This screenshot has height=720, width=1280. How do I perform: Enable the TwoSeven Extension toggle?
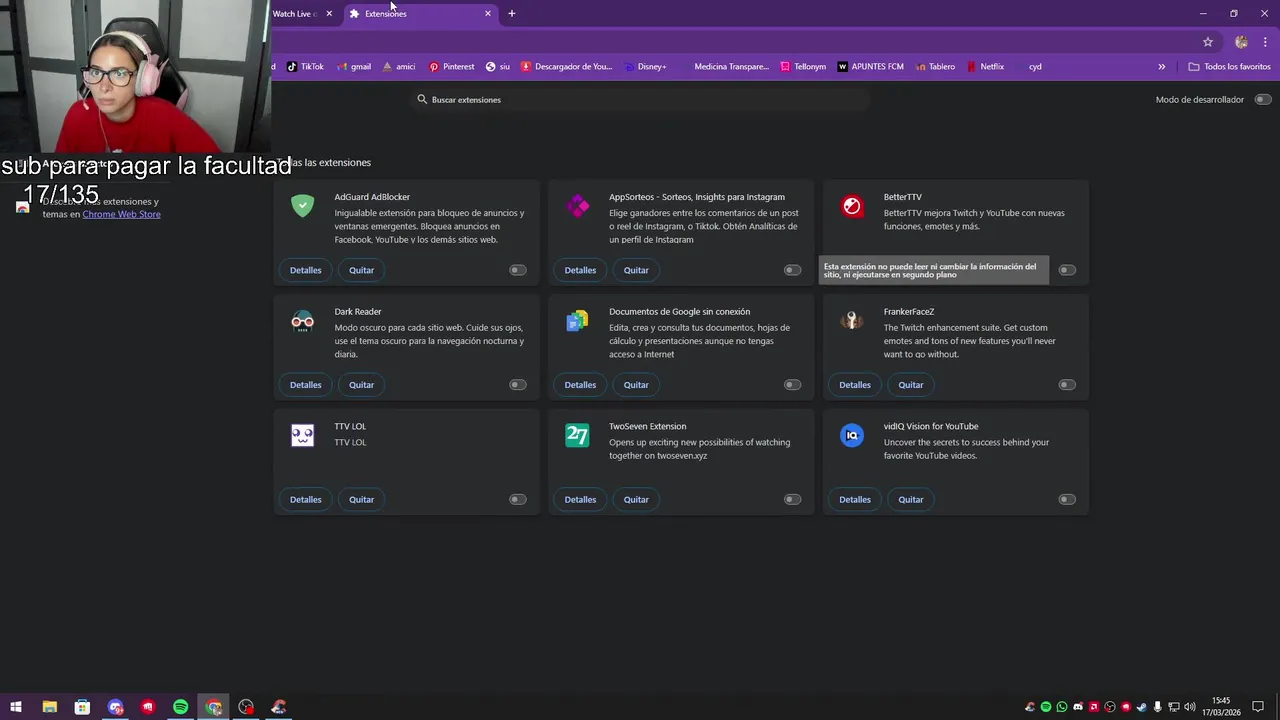click(x=792, y=499)
